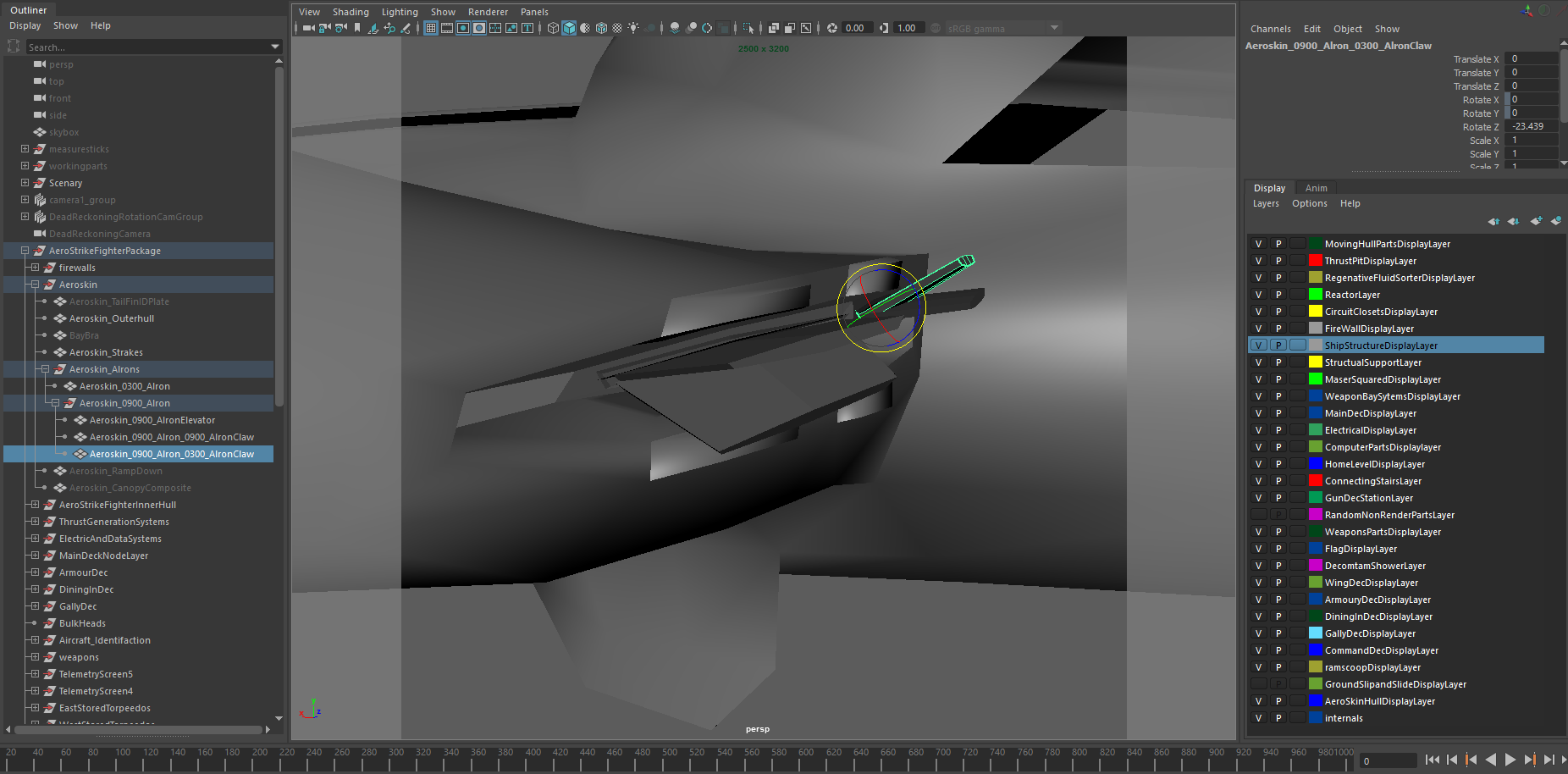
Task: Switch to the Anim layer tab
Action: [1316, 188]
